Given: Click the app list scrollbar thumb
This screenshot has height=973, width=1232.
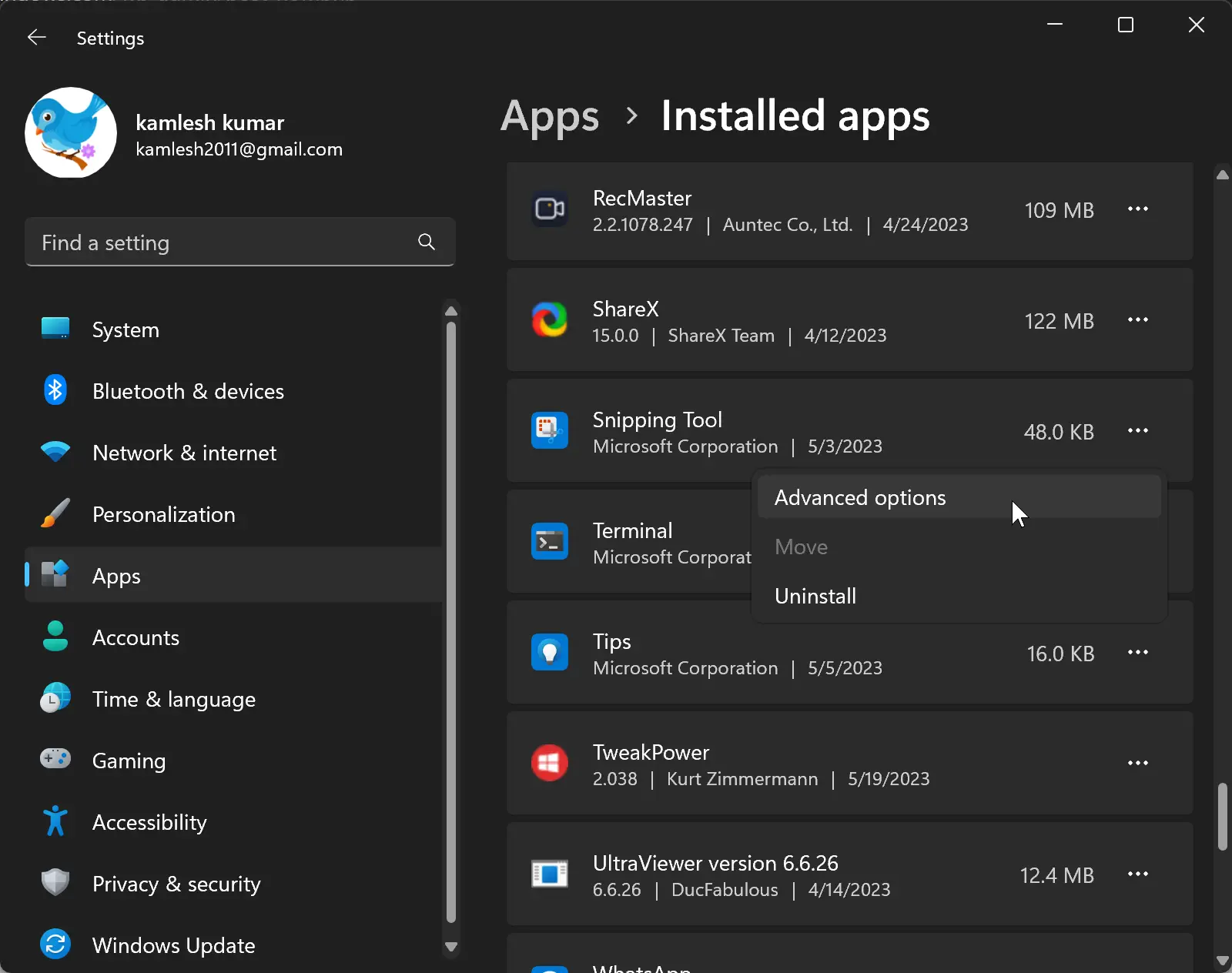Looking at the screenshot, I should pyautogui.click(x=1222, y=817).
